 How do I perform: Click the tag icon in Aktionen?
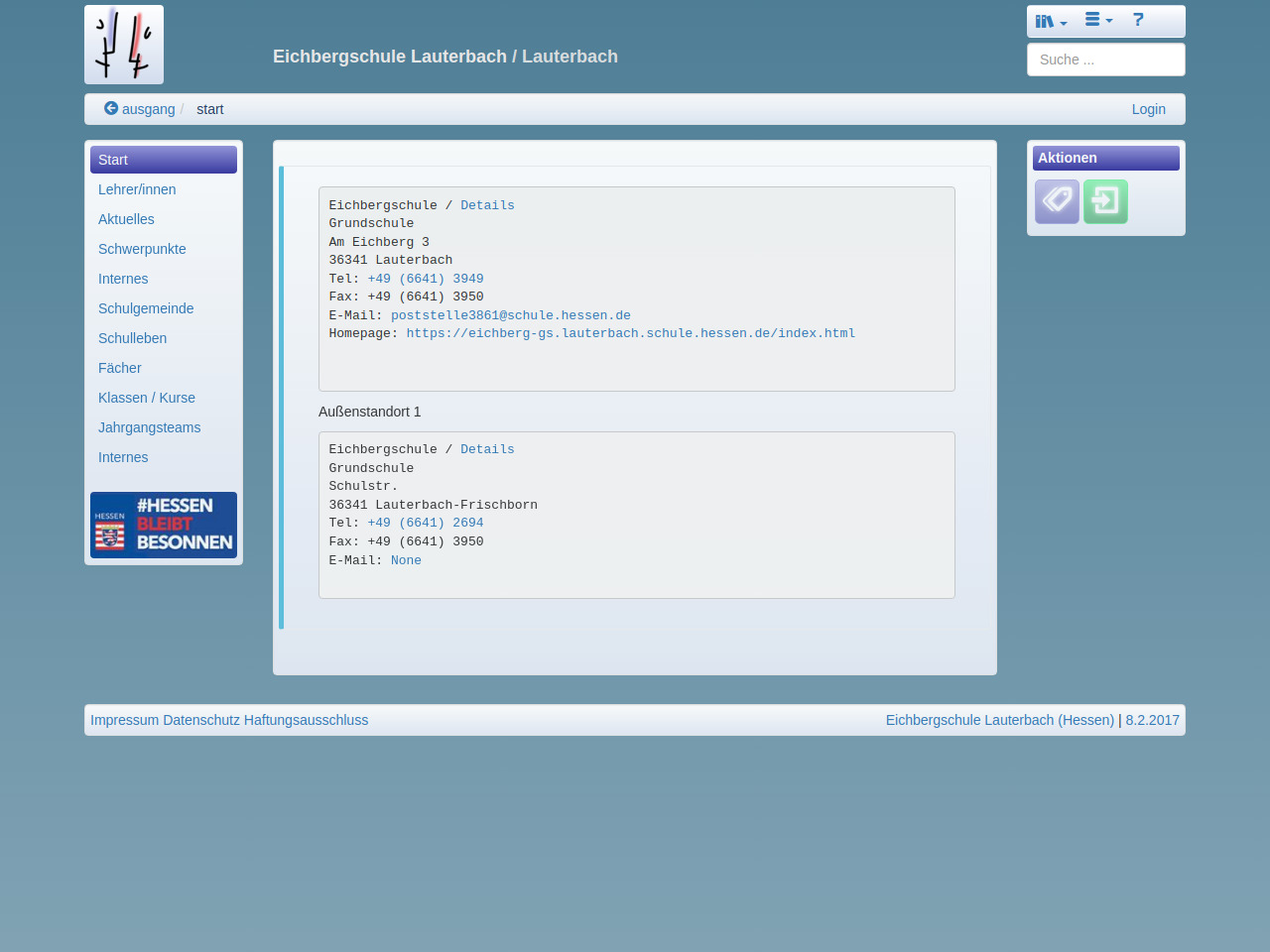pos(1057,201)
